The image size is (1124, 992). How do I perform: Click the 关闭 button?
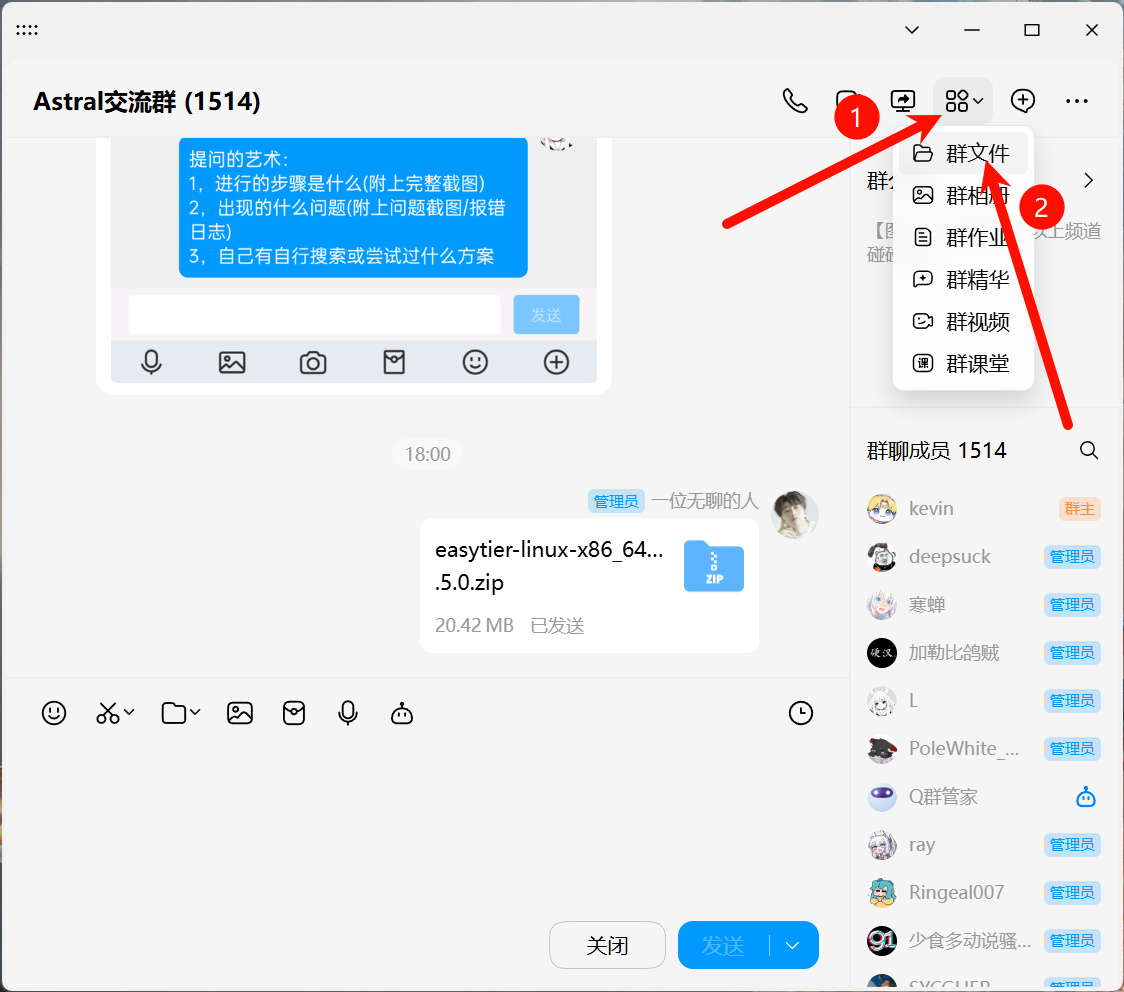[607, 944]
